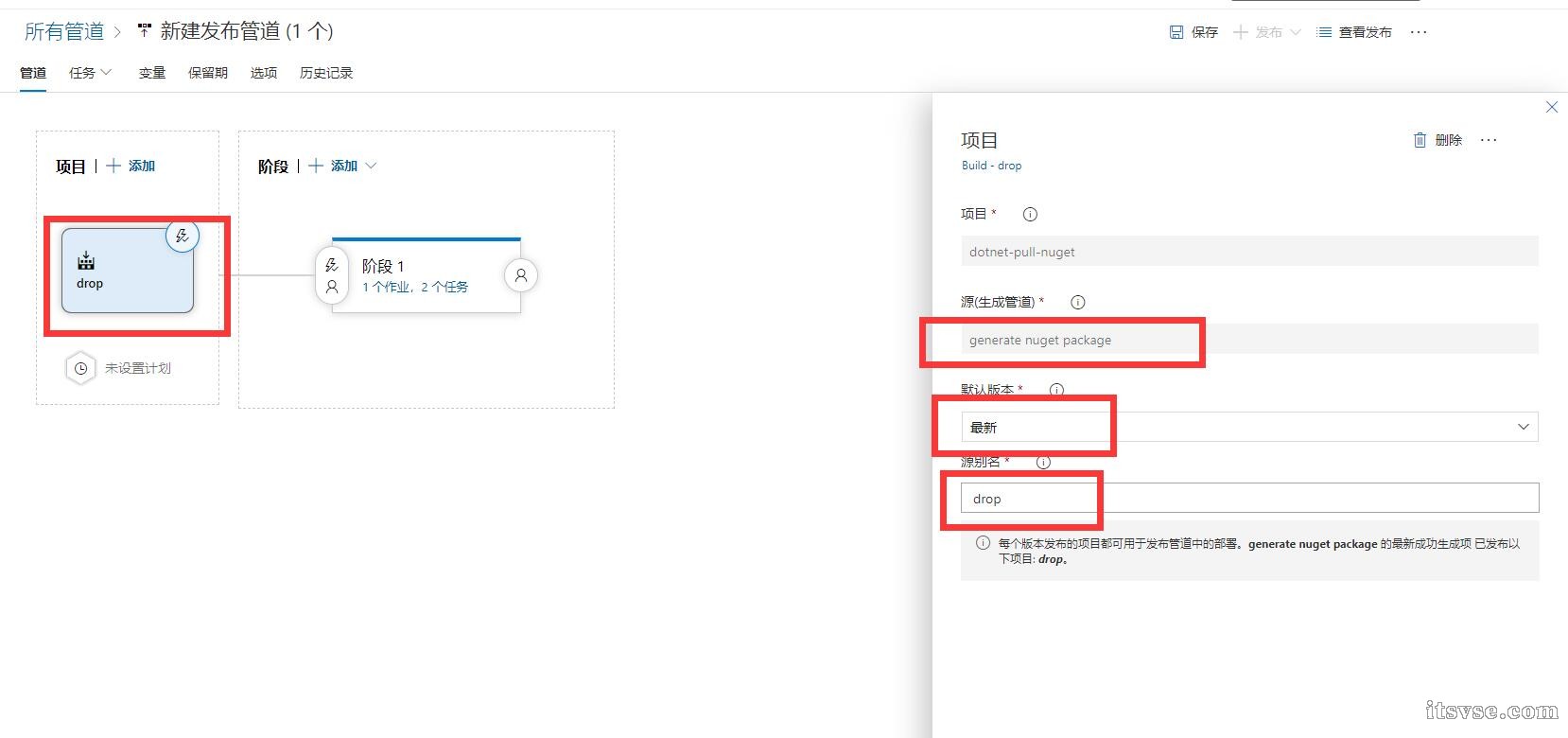This screenshot has height=738, width=1568.
Task: Open the 任务 tab dropdown
Action: click(x=91, y=73)
